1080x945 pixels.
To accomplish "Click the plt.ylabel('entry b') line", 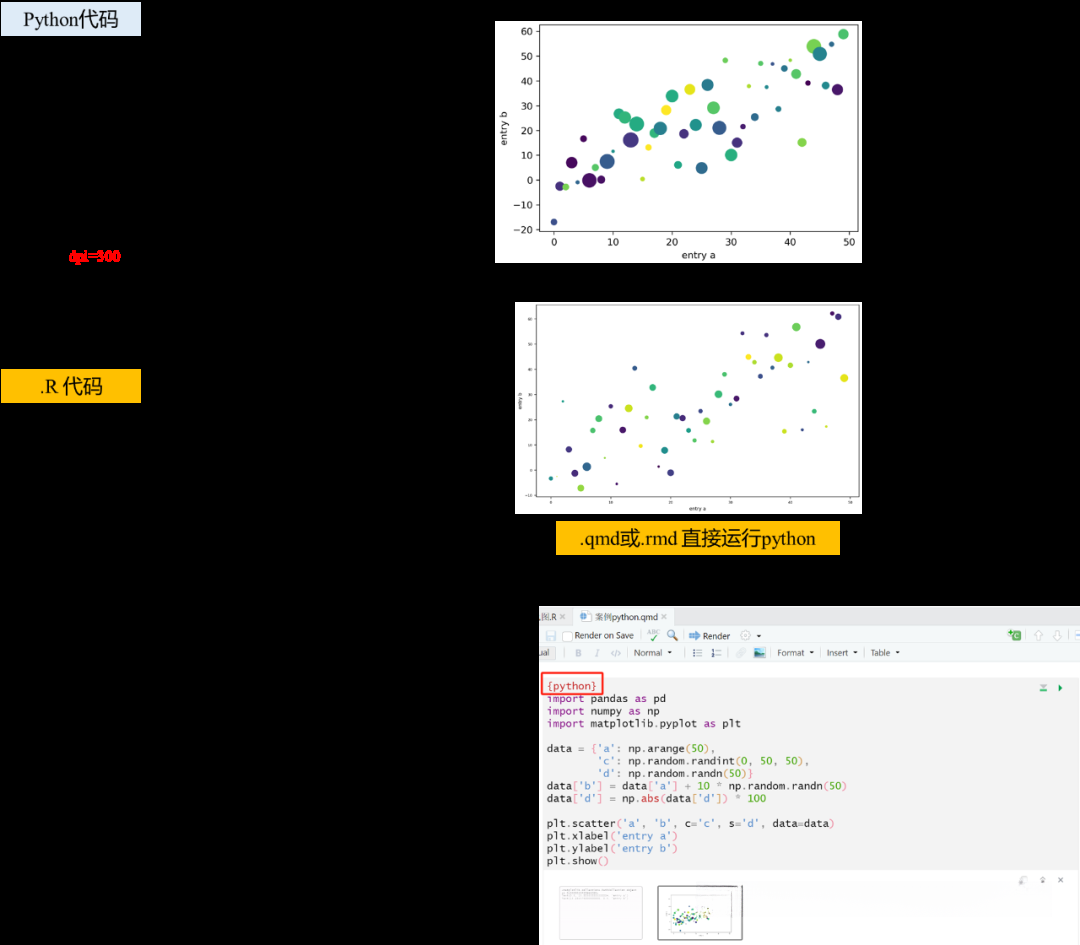I will (612, 848).
